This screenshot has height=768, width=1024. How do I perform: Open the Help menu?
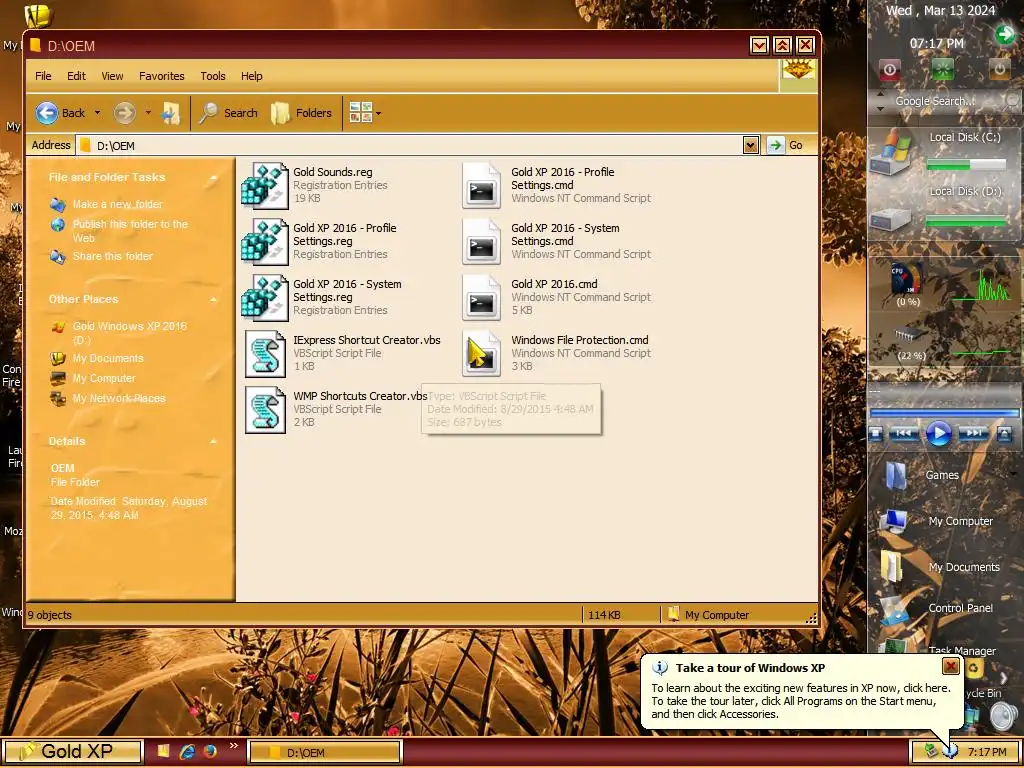tap(251, 76)
